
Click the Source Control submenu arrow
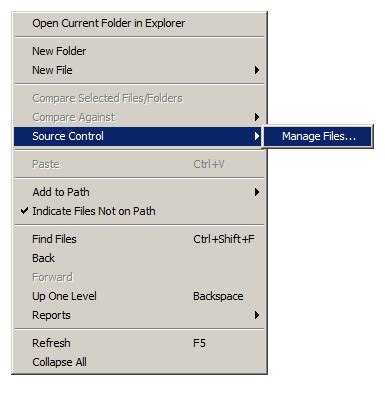click(257, 136)
